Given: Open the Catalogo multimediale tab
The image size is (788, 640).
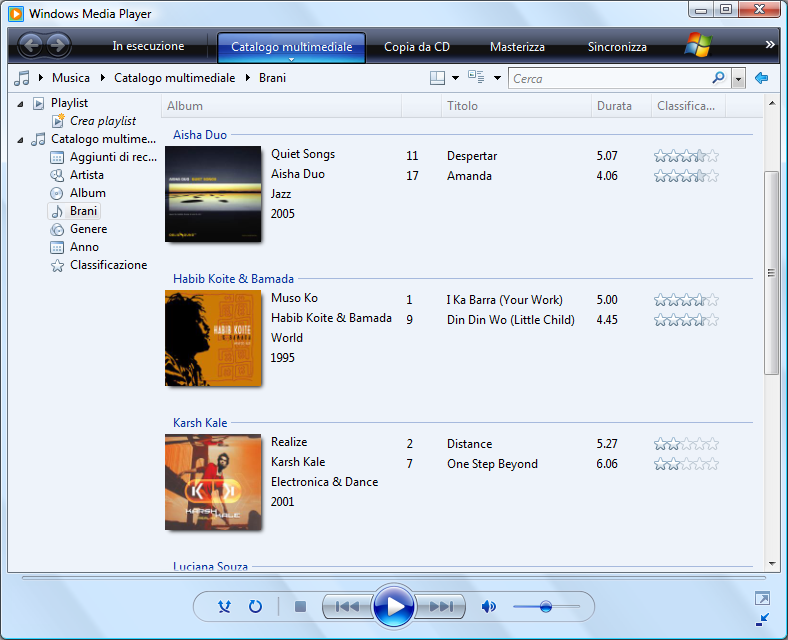Looking at the screenshot, I should [x=291, y=47].
